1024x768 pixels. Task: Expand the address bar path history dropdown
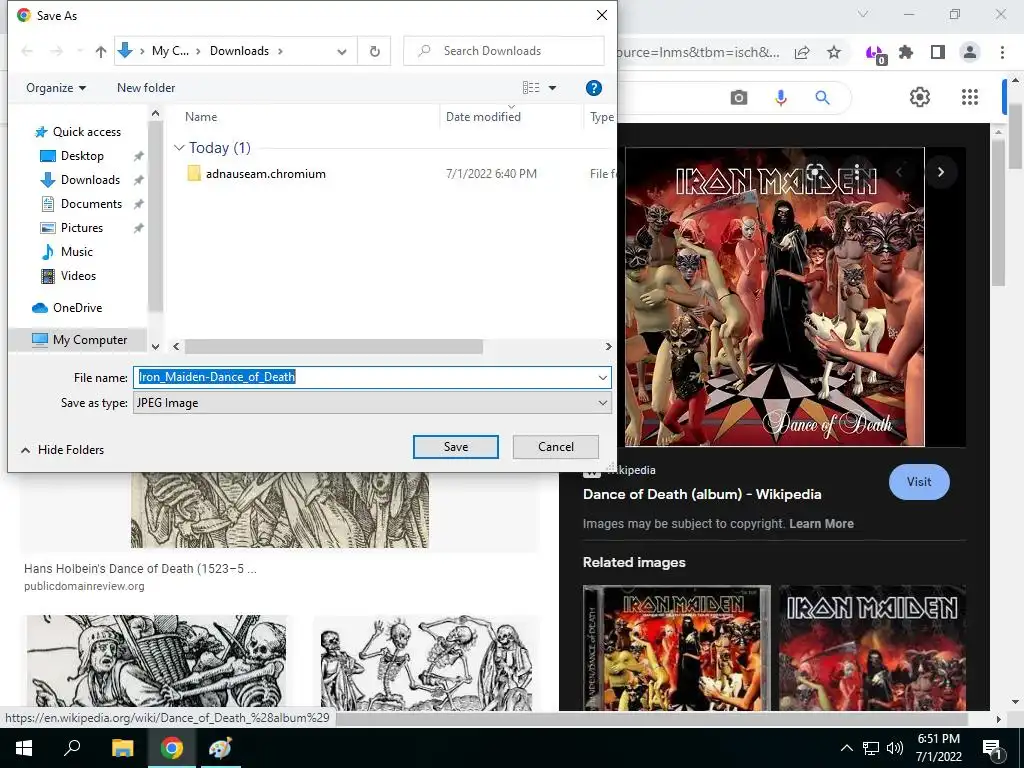342,52
